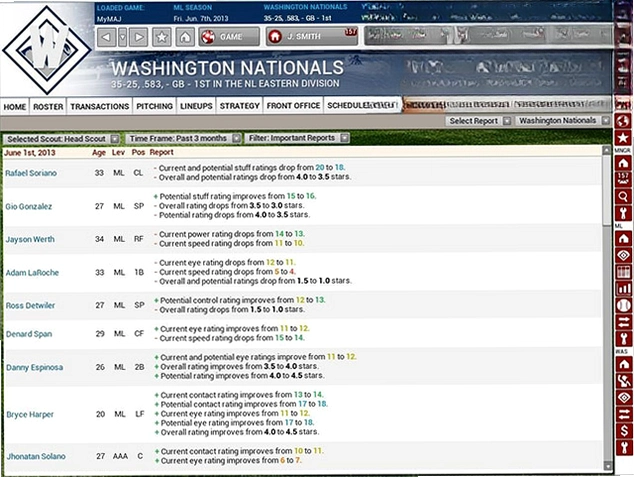The height and width of the screenshot is (477, 634).
Task: Switch to the HOME tab
Action: point(15,107)
